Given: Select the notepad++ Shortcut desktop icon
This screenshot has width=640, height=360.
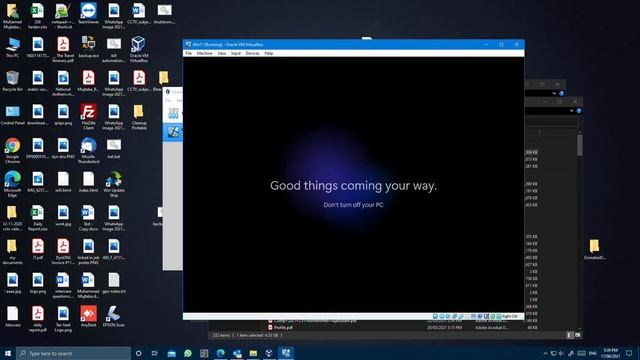Looking at the screenshot, I should point(62,16).
